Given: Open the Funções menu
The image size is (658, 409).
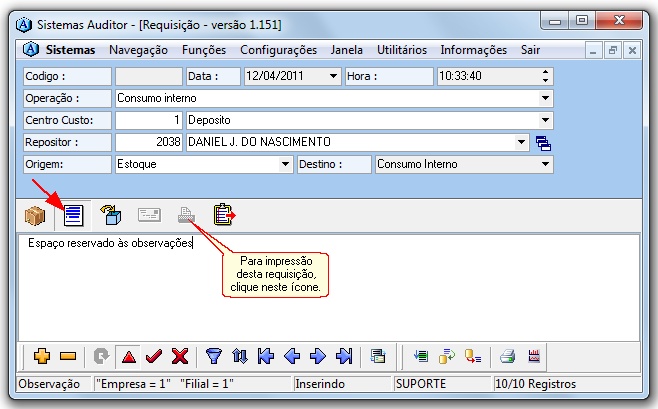Looking at the screenshot, I should (203, 49).
